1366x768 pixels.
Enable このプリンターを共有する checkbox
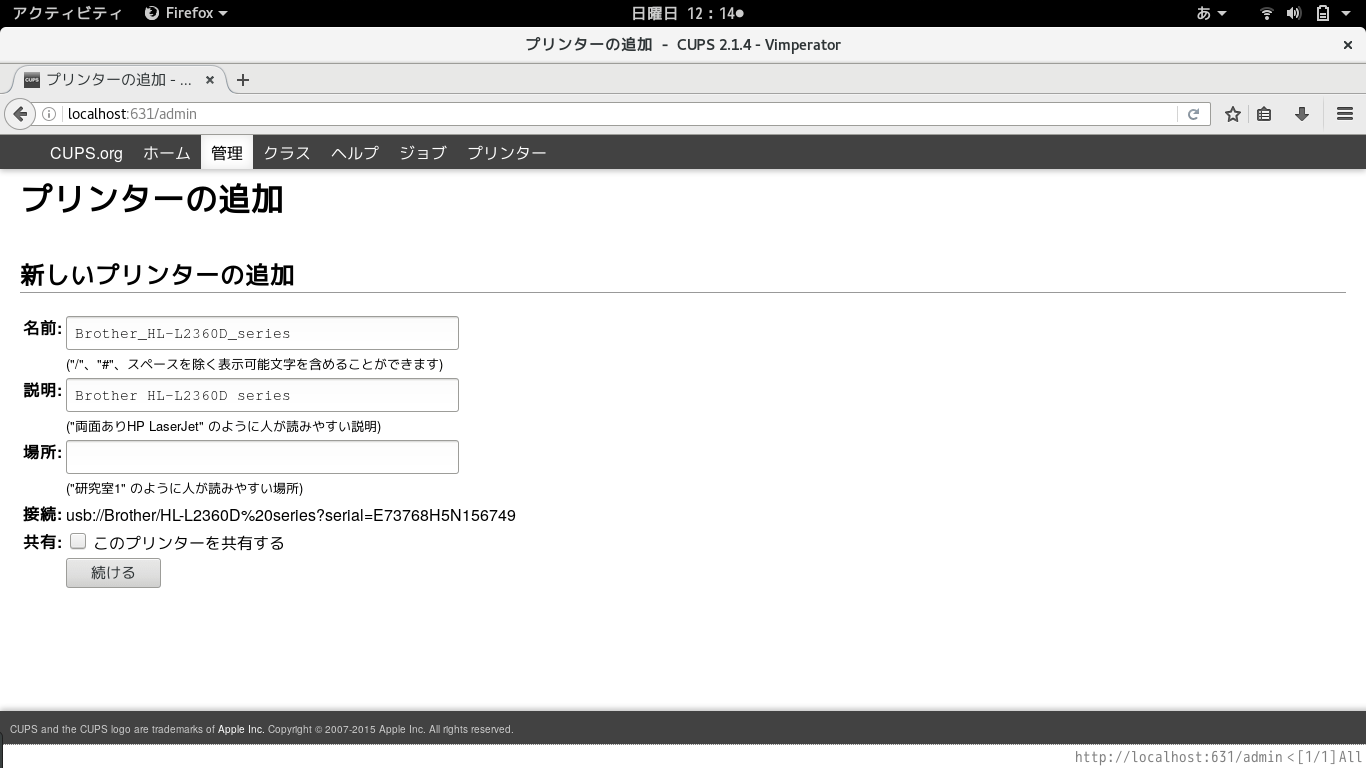pyautogui.click(x=78, y=541)
